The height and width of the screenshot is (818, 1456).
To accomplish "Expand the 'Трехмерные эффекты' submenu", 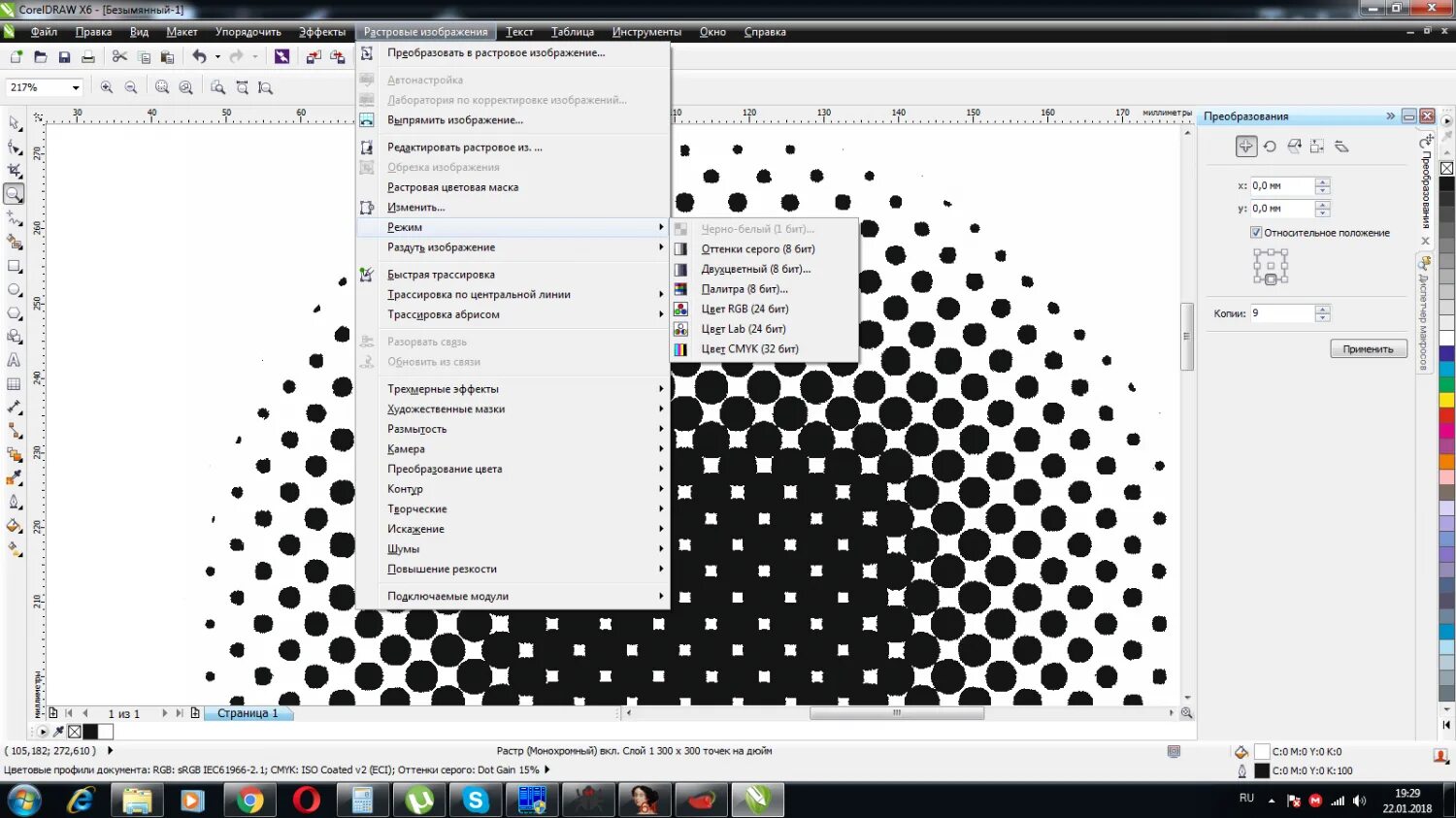I will point(513,389).
